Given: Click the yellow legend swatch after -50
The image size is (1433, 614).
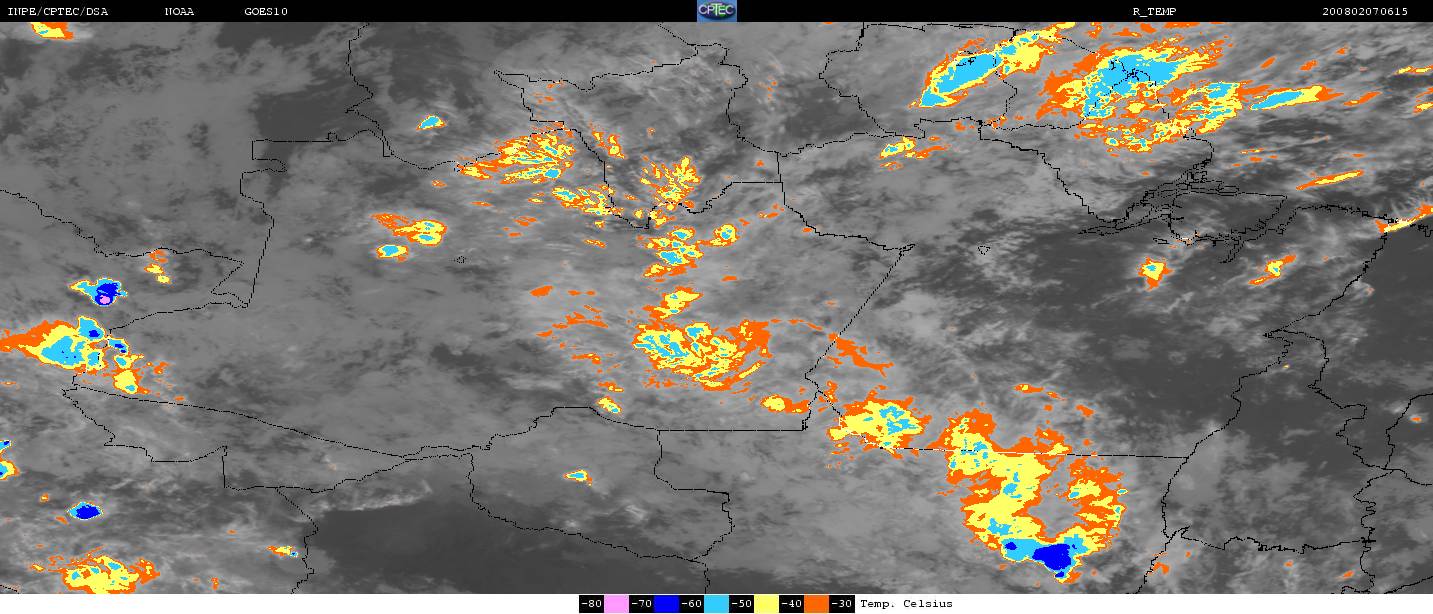Looking at the screenshot, I should [766, 604].
